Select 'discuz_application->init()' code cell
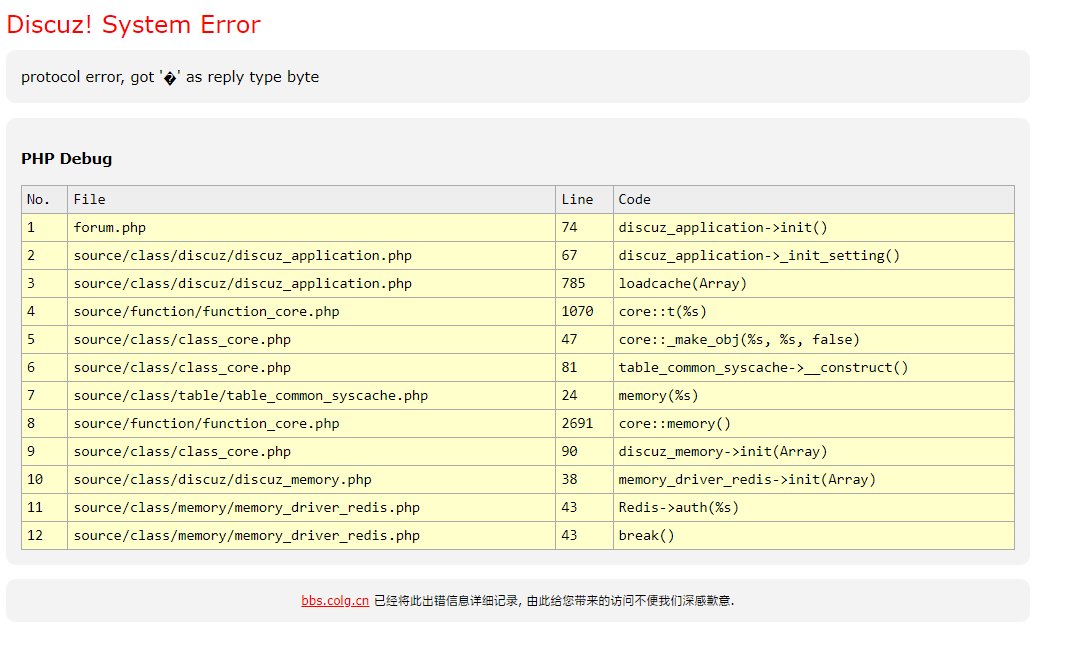The image size is (1072, 657). [x=814, y=228]
